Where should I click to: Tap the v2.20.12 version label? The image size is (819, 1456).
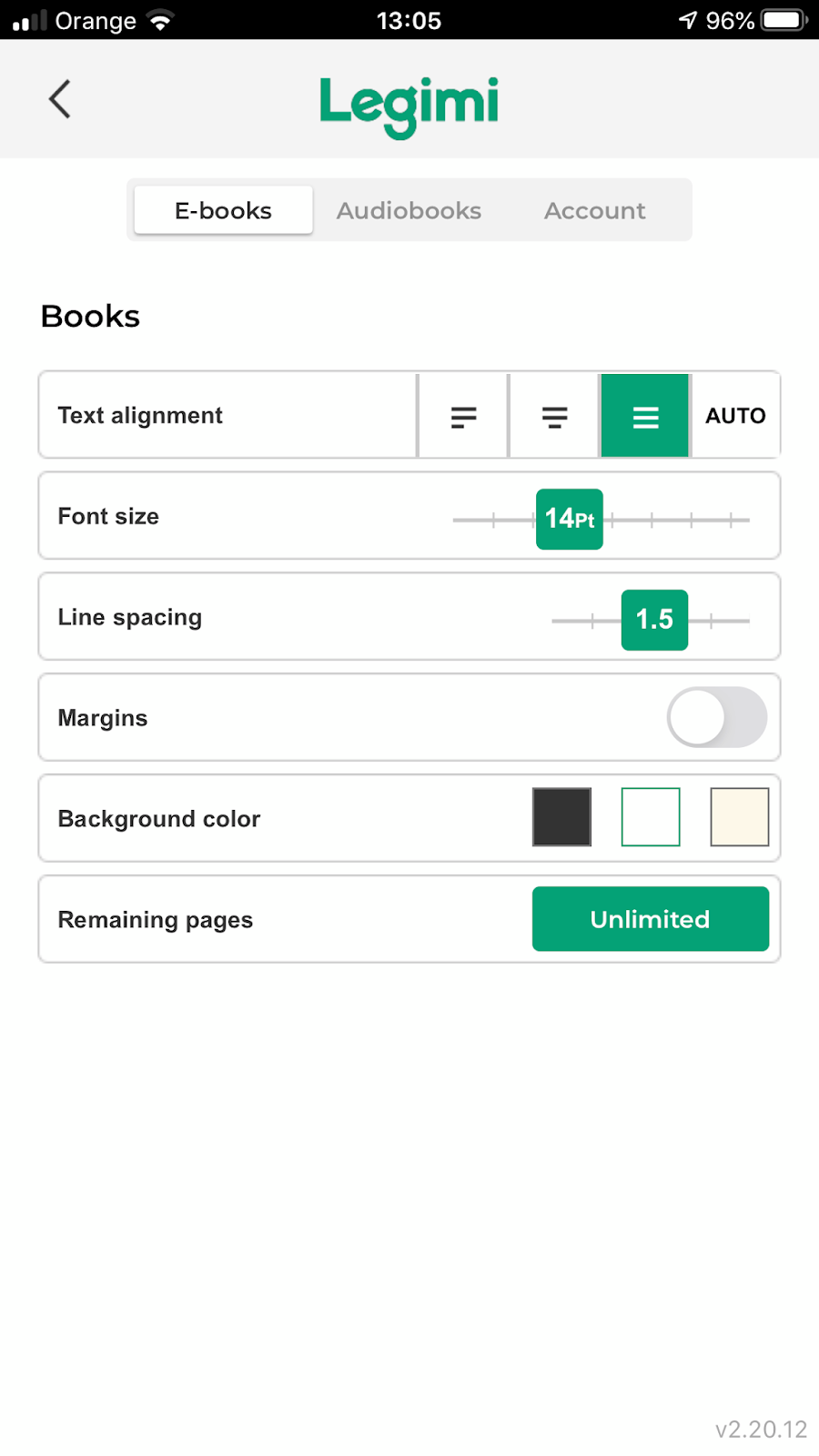[x=761, y=1429]
